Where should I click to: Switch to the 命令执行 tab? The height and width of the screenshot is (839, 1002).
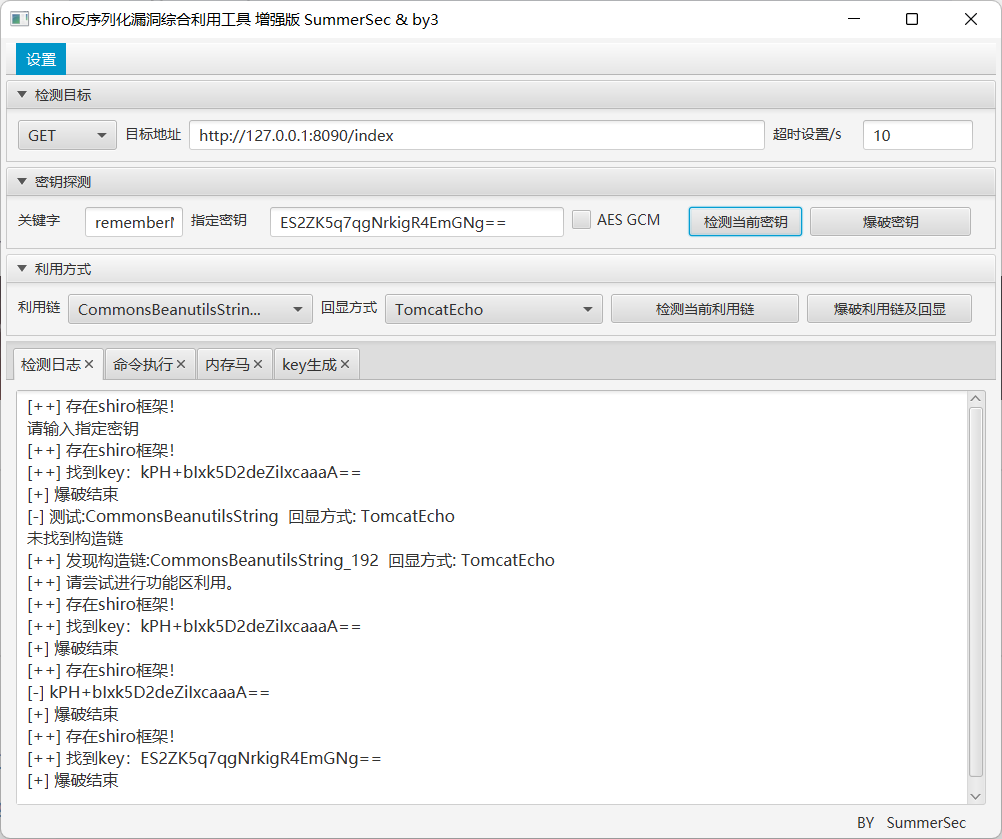[x=143, y=364]
